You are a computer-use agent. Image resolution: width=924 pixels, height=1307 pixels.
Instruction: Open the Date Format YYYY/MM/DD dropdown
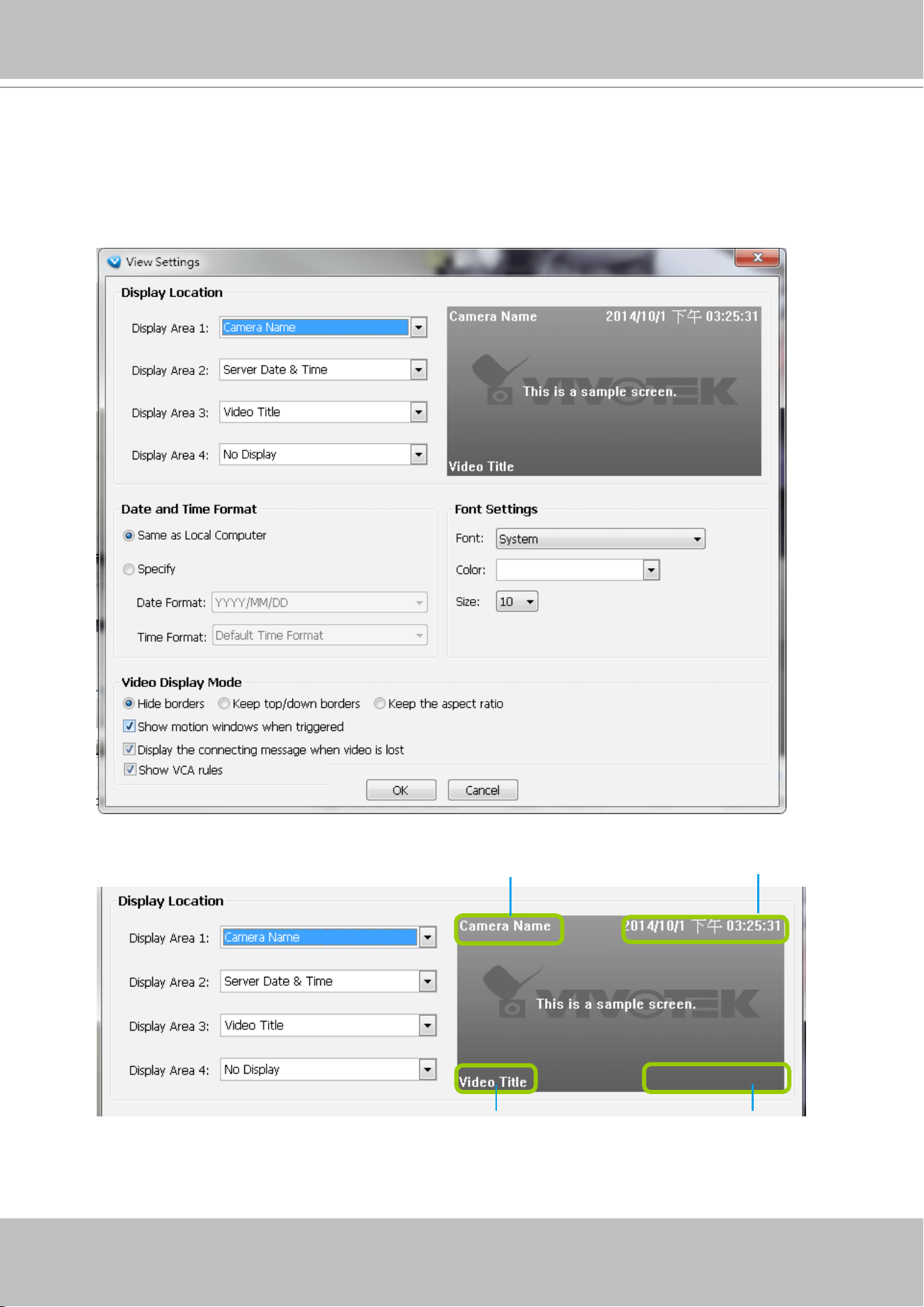pyautogui.click(x=320, y=603)
